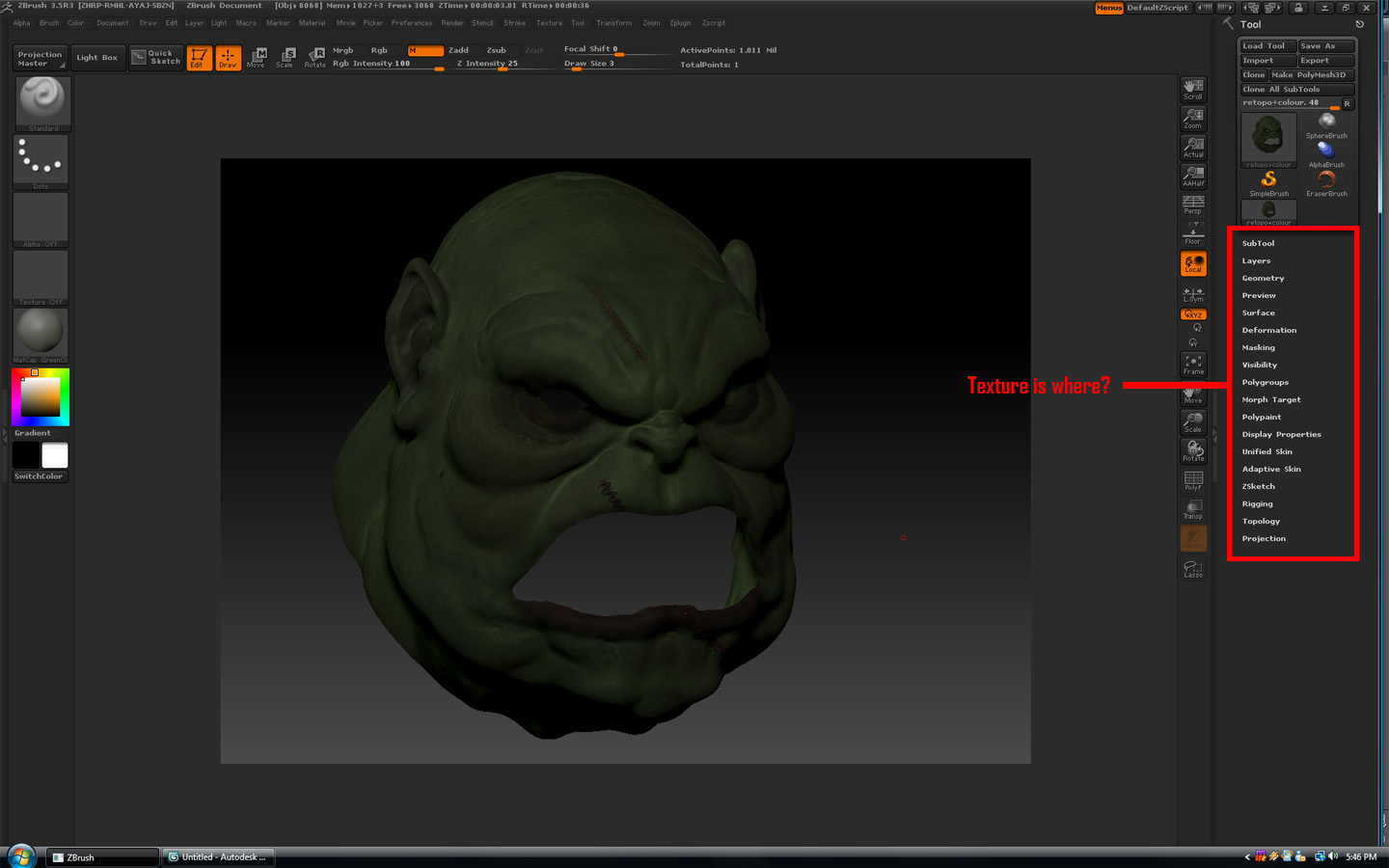Expand the Polypaint section
The height and width of the screenshot is (868, 1389).
click(x=1262, y=417)
